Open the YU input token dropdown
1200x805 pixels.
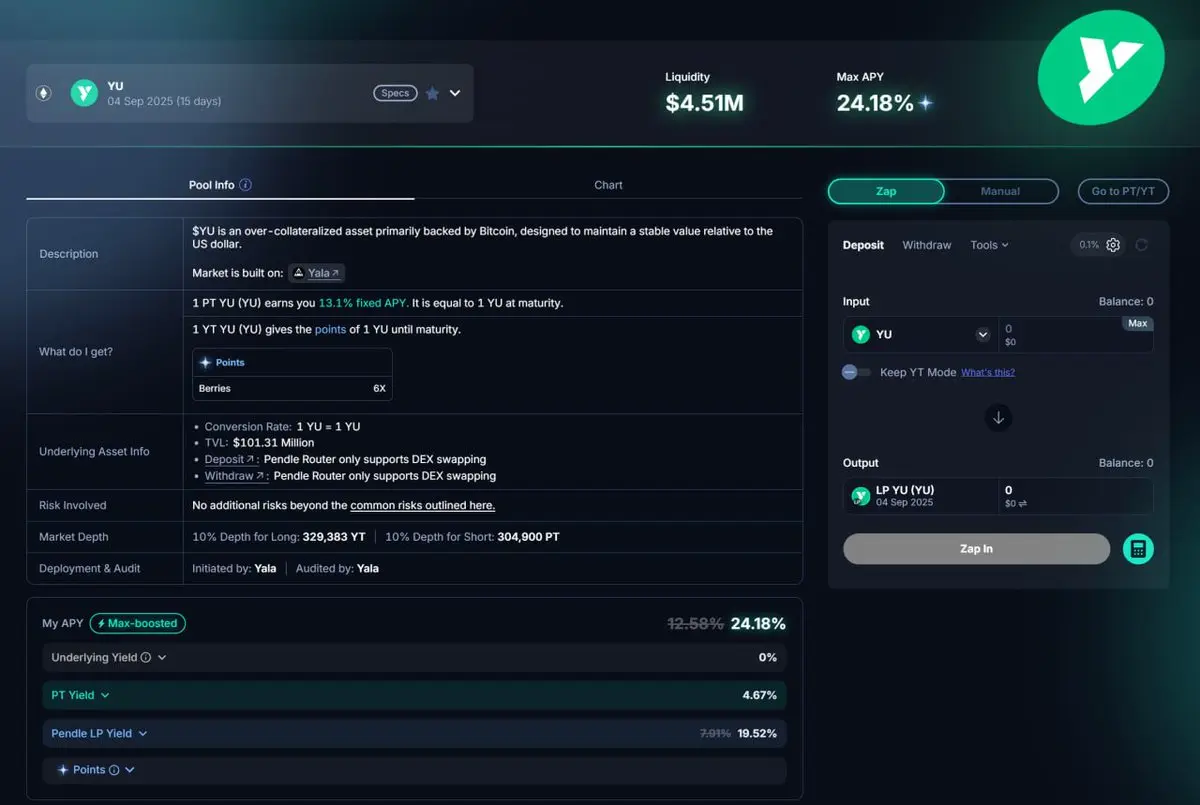click(921, 335)
